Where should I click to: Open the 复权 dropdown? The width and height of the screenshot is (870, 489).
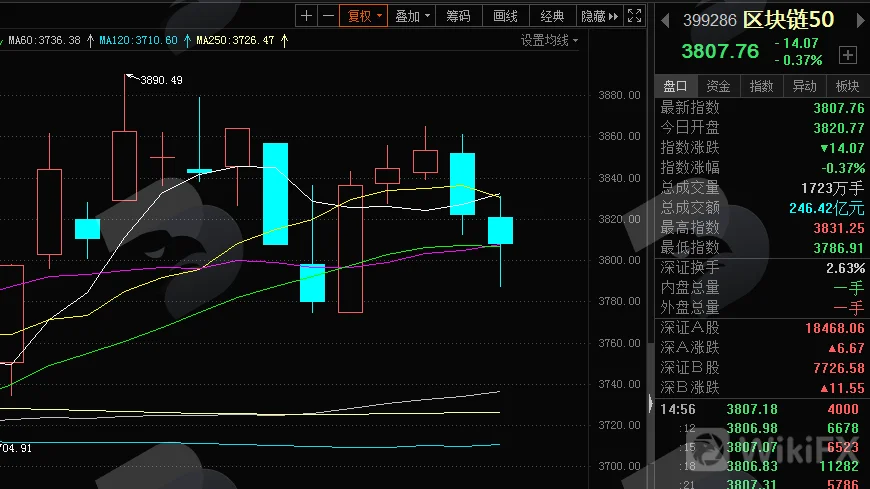[363, 16]
